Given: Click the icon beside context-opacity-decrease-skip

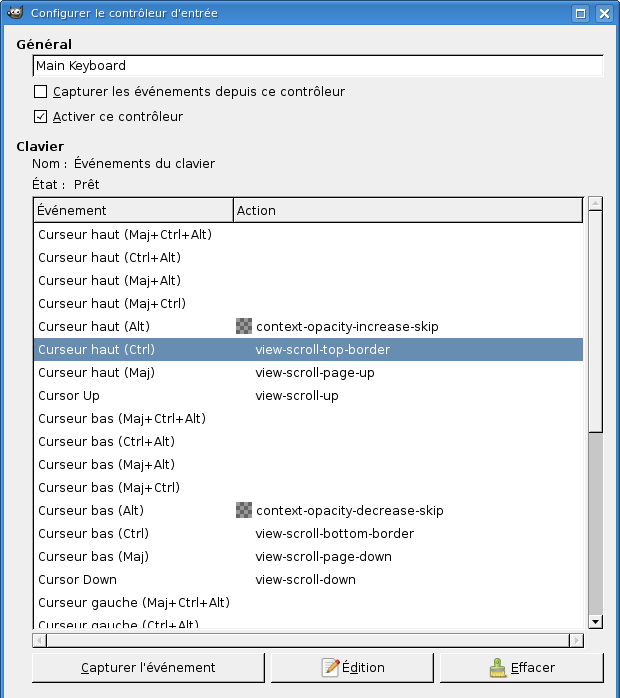Looking at the screenshot, I should (x=244, y=510).
